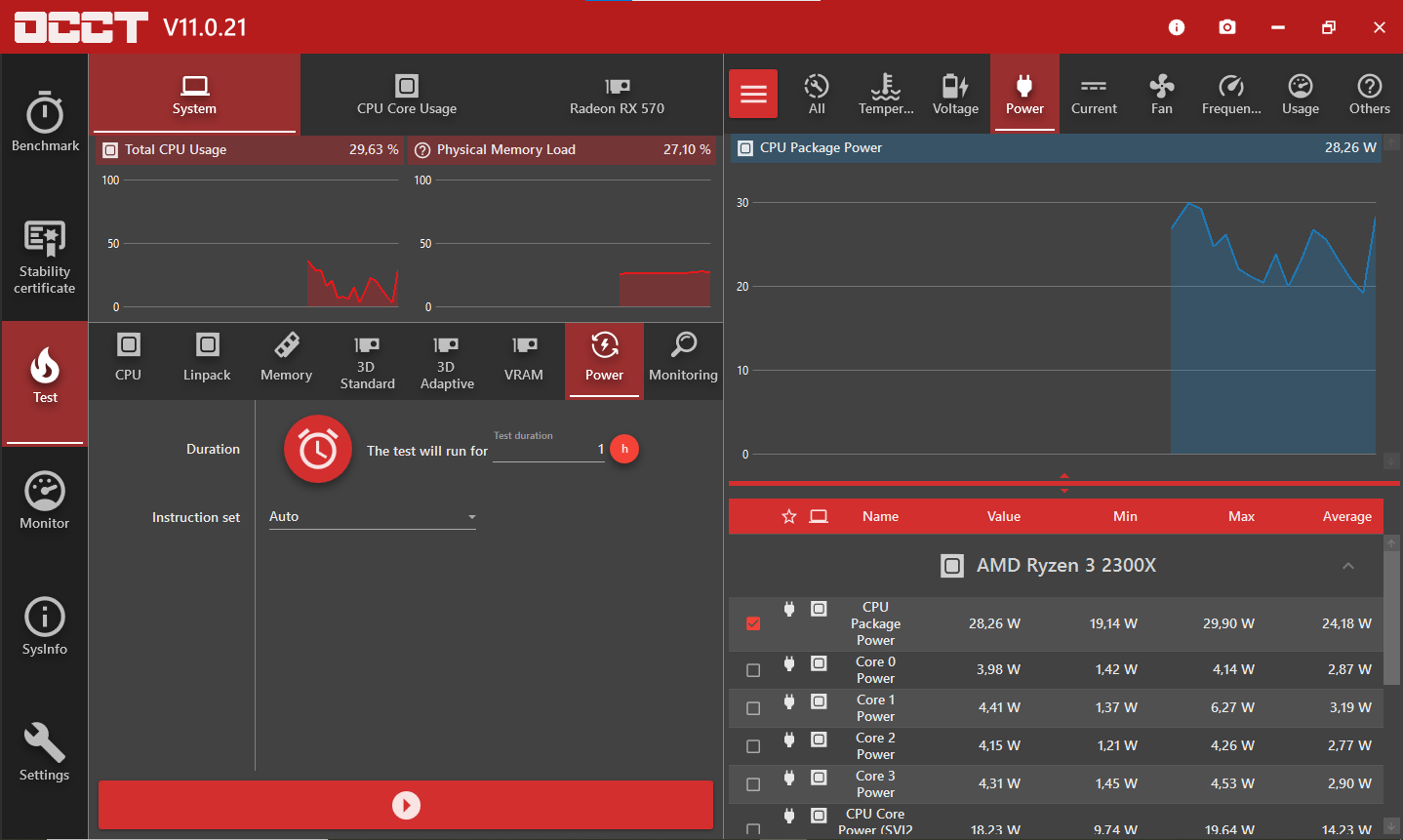Viewport: 1403px width, 840px height.
Task: Click the Test duration input field
Action: pyautogui.click(x=549, y=450)
